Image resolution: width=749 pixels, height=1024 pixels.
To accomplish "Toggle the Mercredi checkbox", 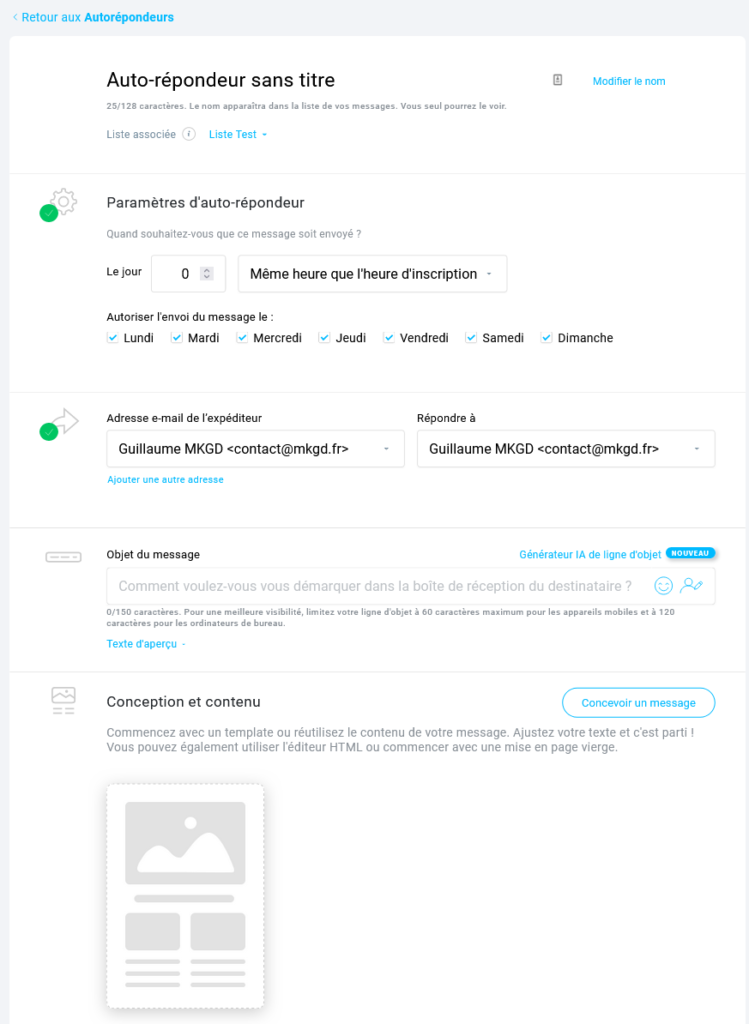I will click(242, 338).
